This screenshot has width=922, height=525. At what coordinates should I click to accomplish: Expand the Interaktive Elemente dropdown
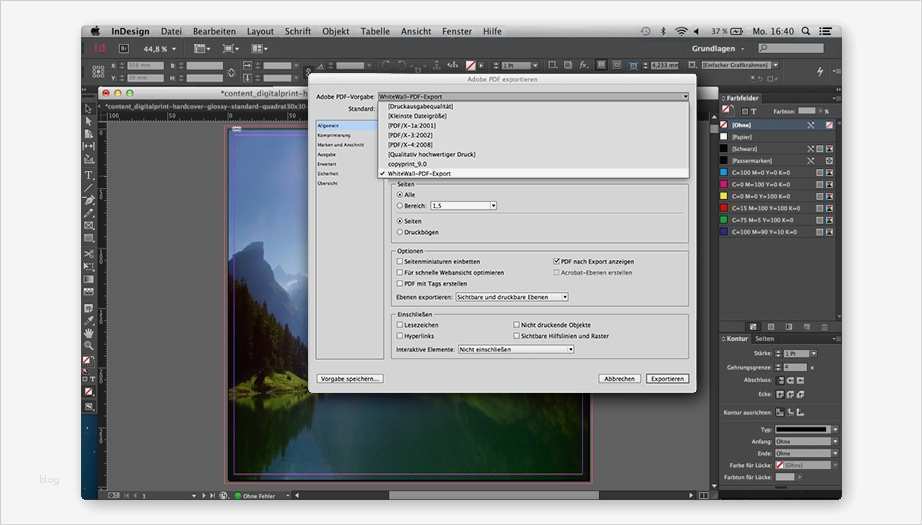pyautogui.click(x=515, y=350)
